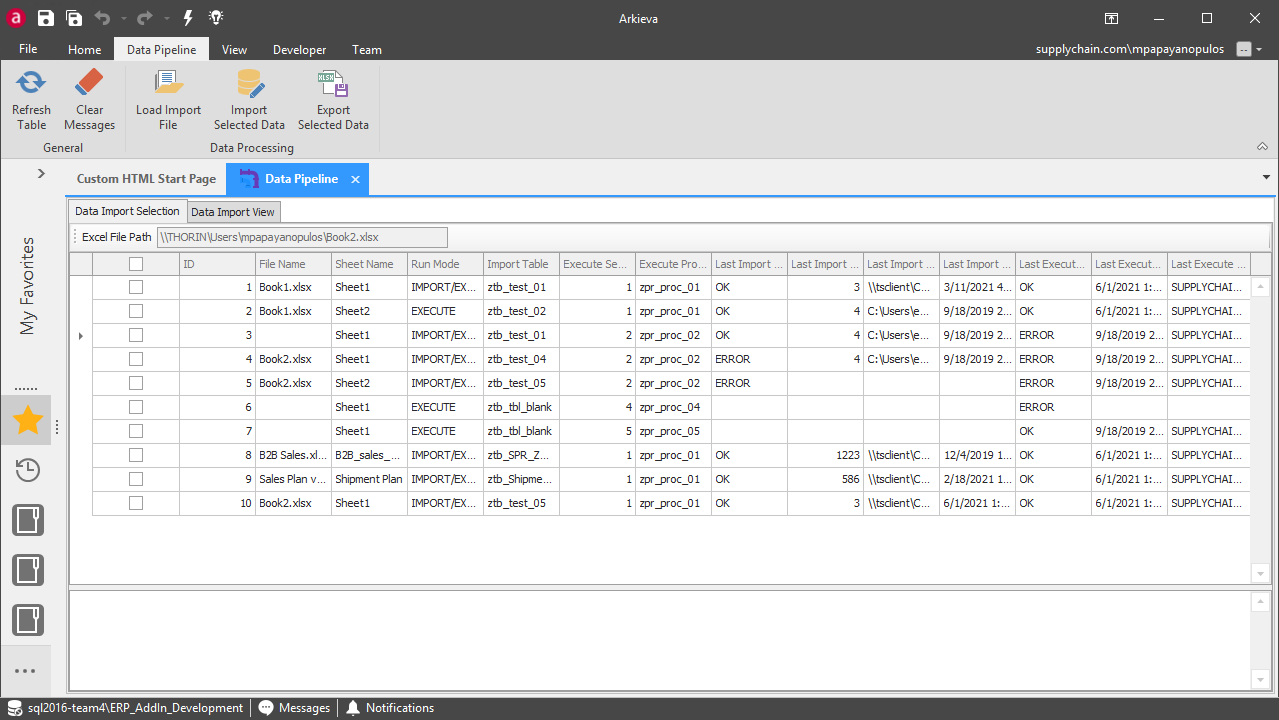Open the undo history dropdown arrow
The width and height of the screenshot is (1279, 720).
124,18
